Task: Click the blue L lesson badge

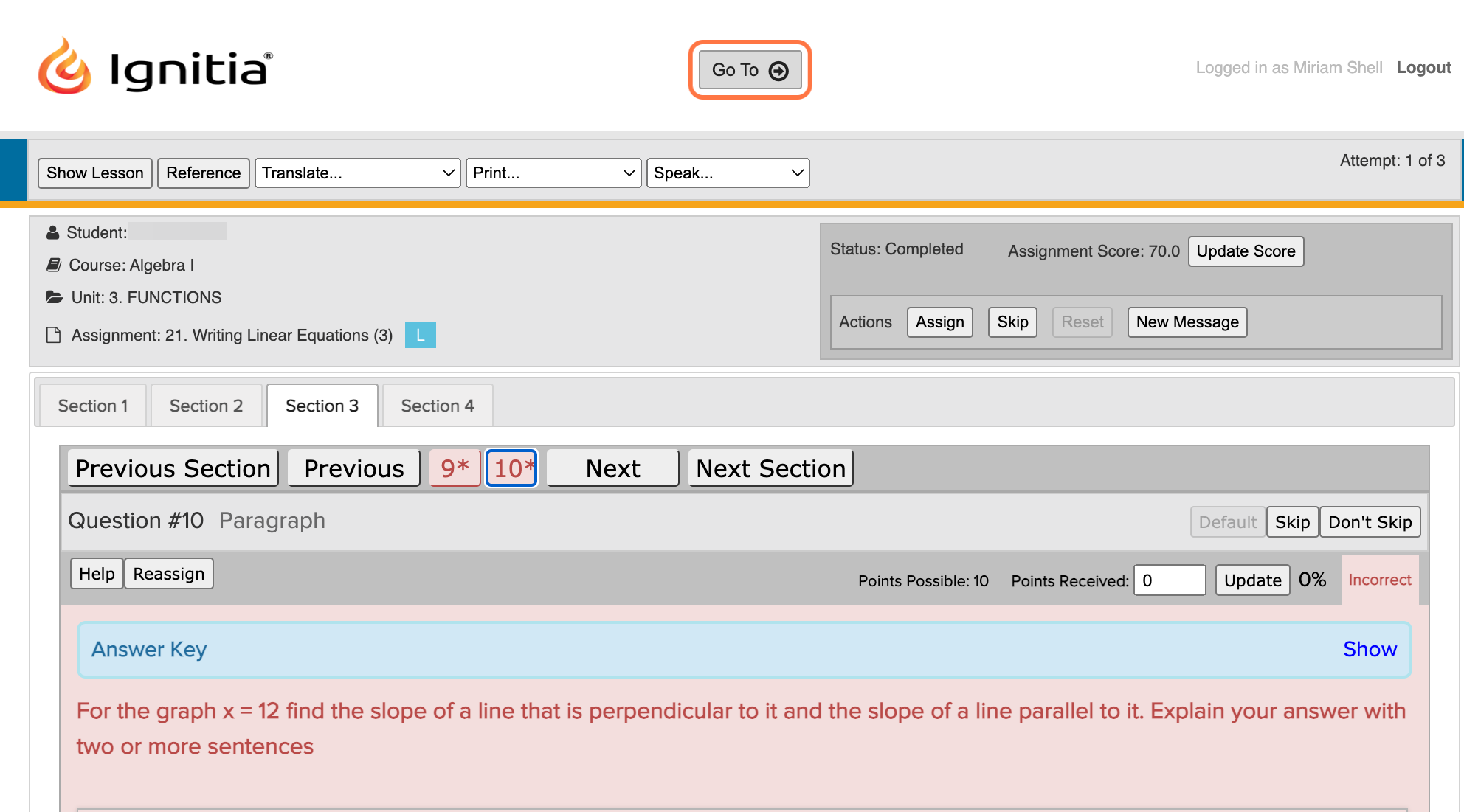Action: (x=421, y=335)
